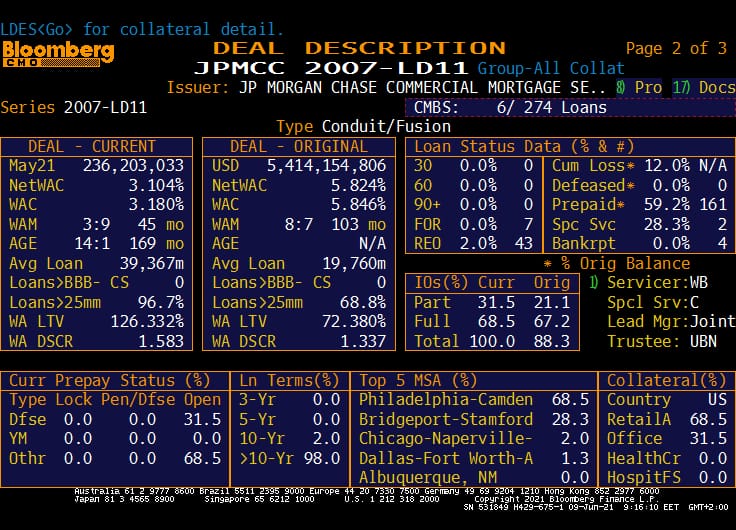This screenshot has height=530, width=736.
Task: Select the original WA DSCR 1.337
Action: [x=363, y=342]
